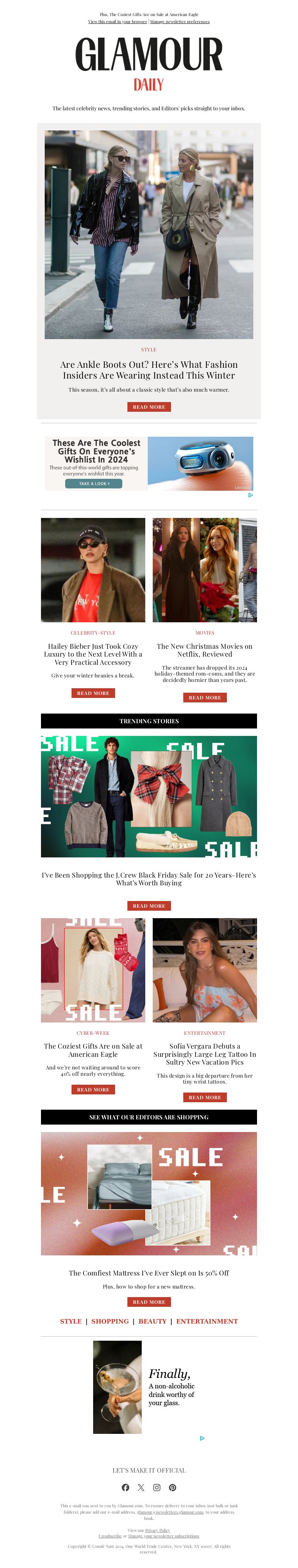
Task: Open the J.Crew sale collage image
Action: click(149, 796)
